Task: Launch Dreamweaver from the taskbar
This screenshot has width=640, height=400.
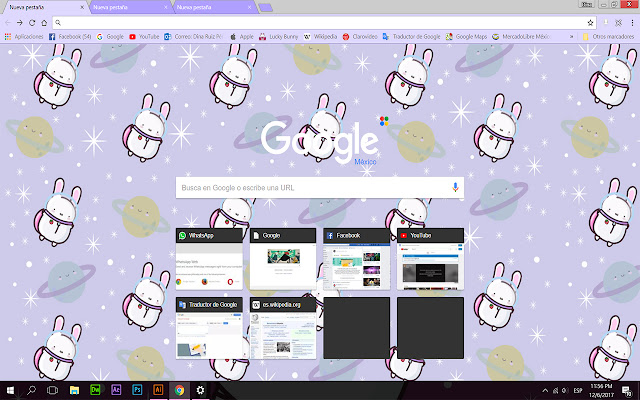Action: [95, 390]
